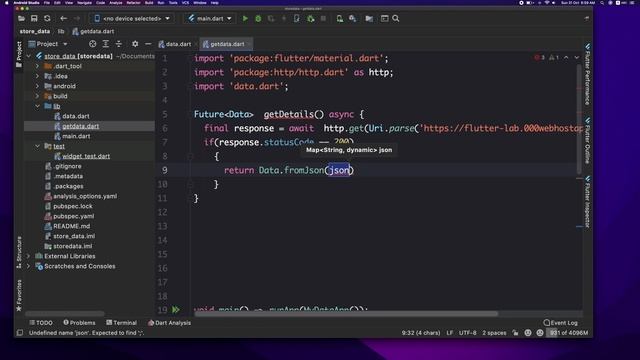Expand the .idea folder

38,76
